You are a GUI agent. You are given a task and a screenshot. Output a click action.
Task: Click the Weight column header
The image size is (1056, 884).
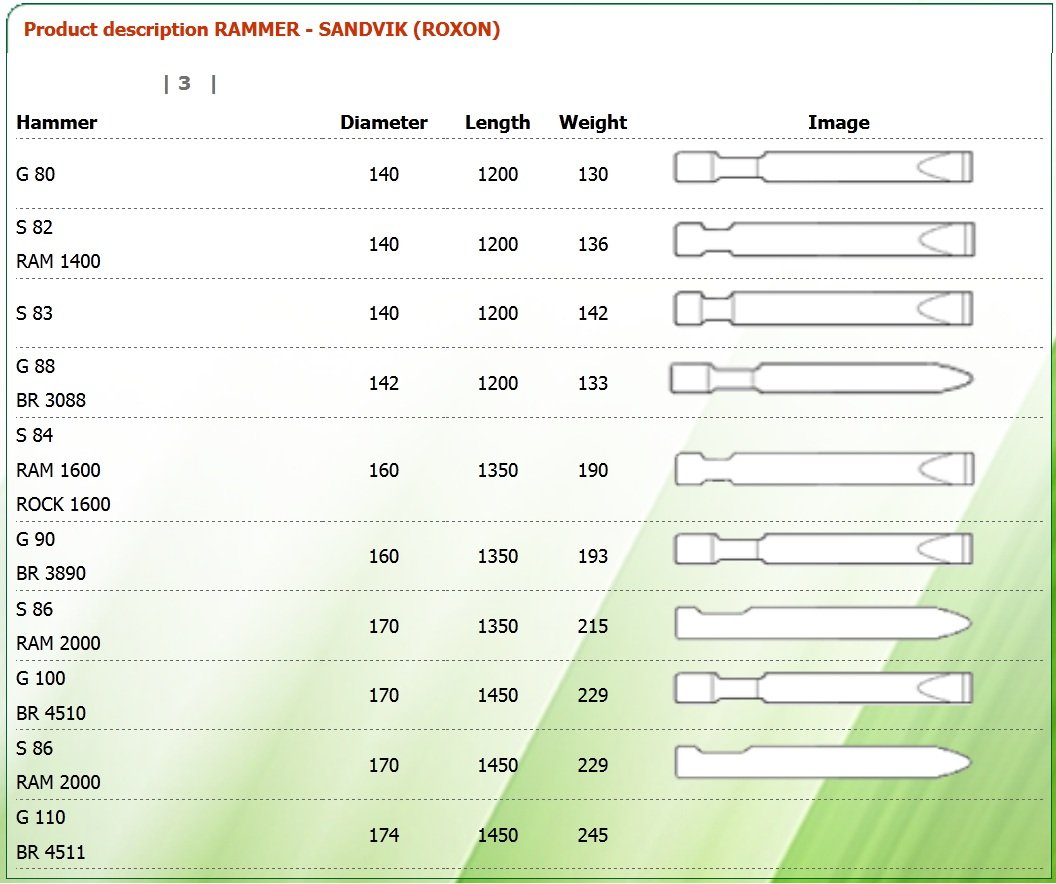pyautogui.click(x=593, y=123)
